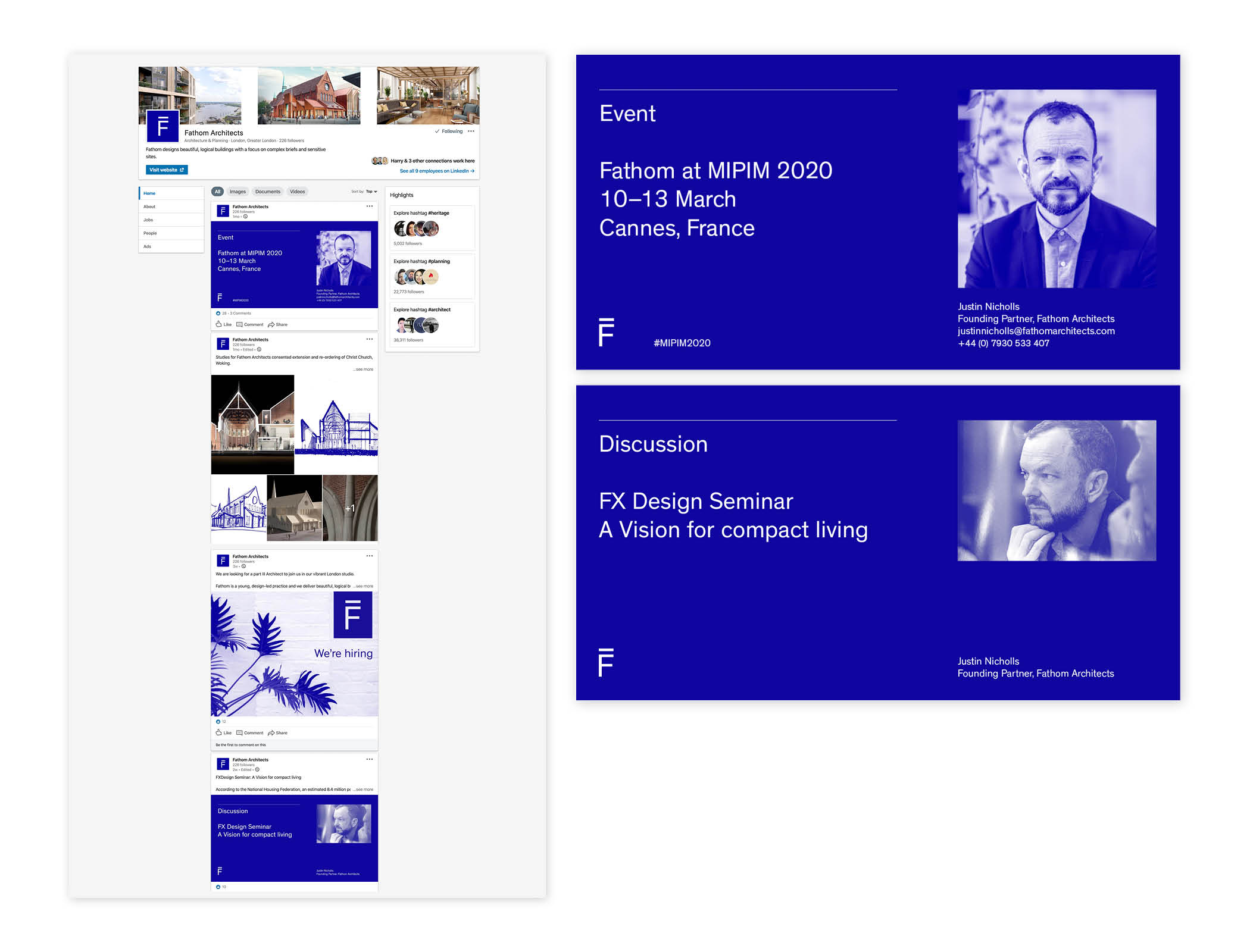Open the We're hiring post image
The width and height of the screenshot is (1250, 952).
295,654
